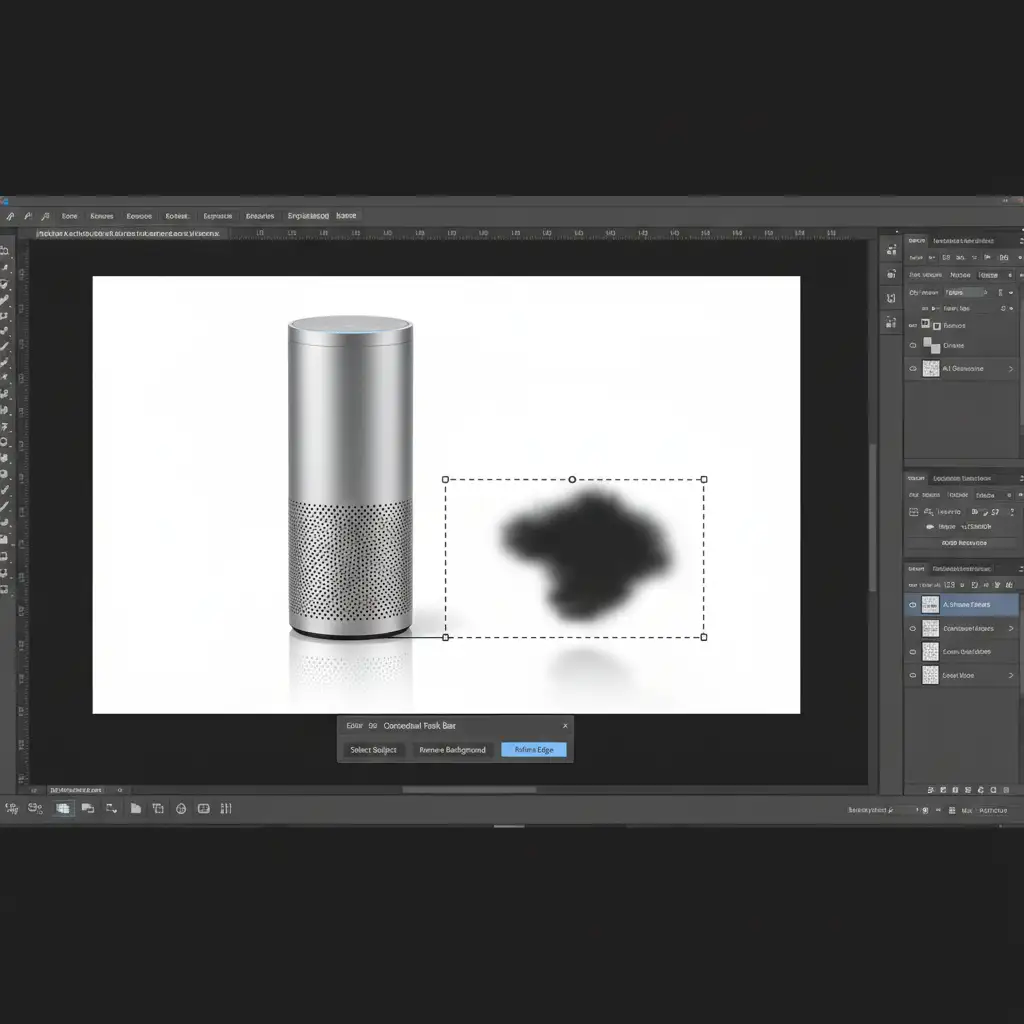Click the top icon in the collapsed right dock strip
Image resolution: width=1024 pixels, height=1024 pixels.
tap(891, 250)
